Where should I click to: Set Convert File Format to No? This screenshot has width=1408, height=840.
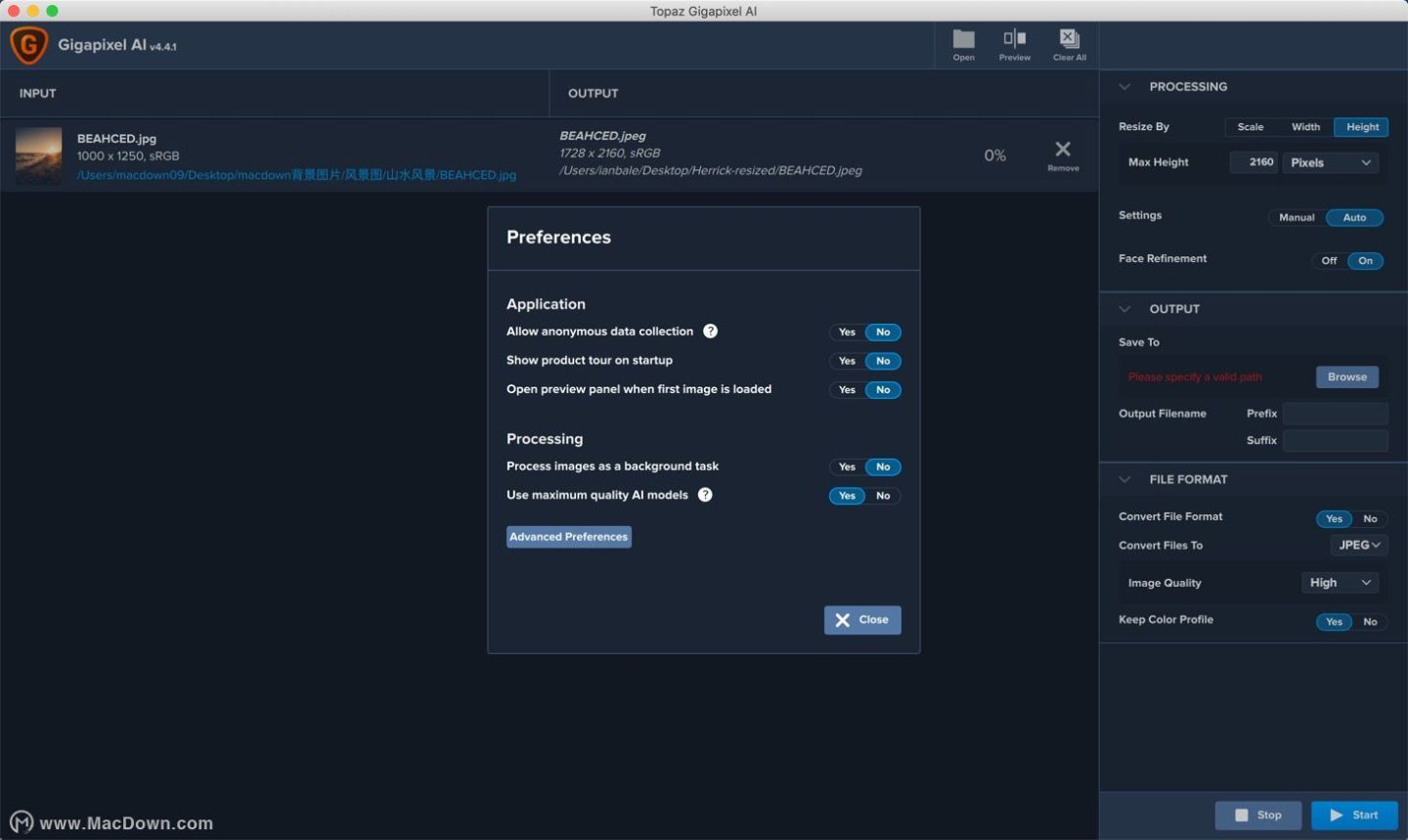pos(1370,519)
